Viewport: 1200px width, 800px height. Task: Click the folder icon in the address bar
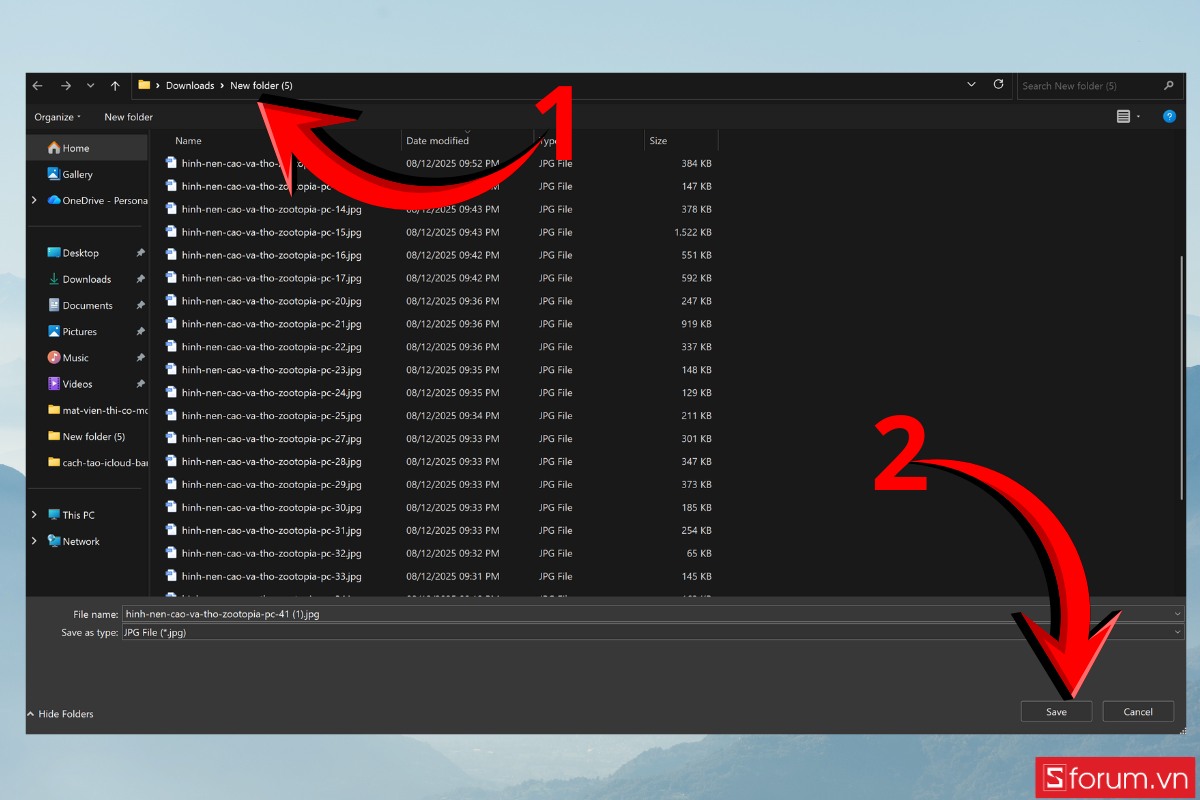coord(144,85)
